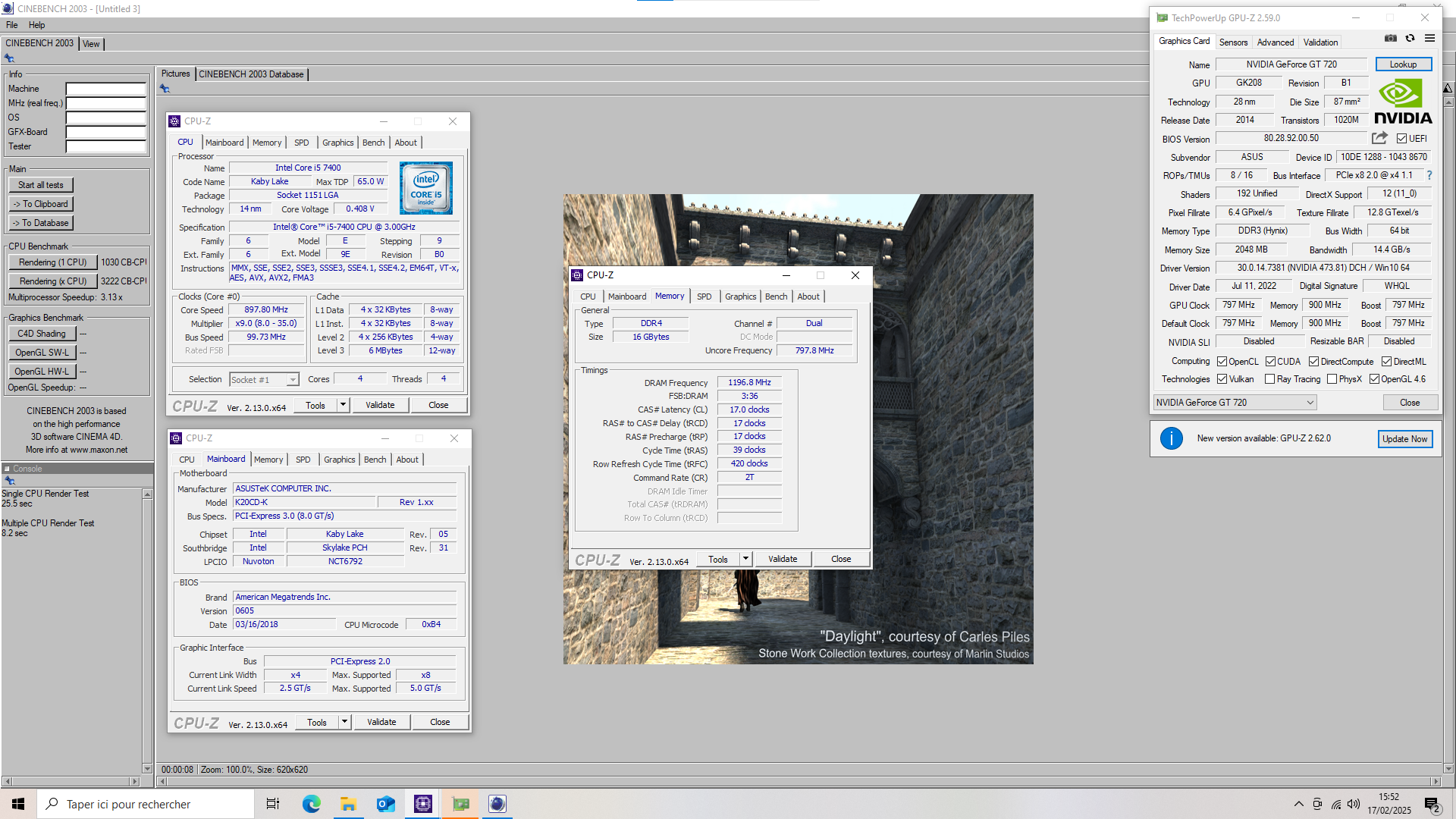Switch to GPU-Z on the taskbar
Screen dimensions: 1456x819
460,804
